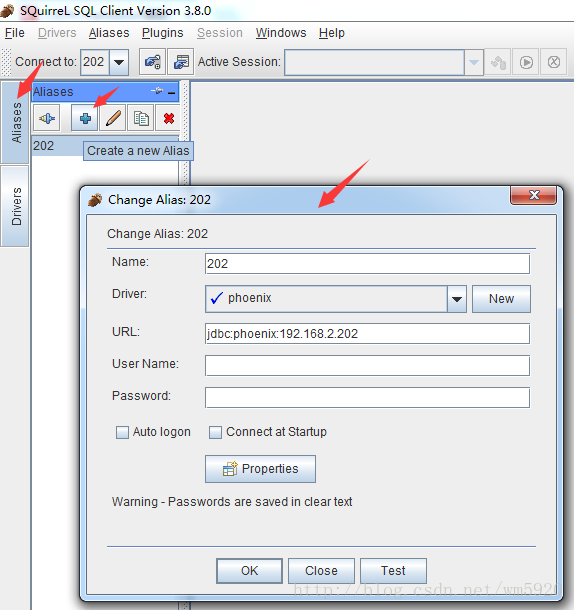Viewport: 574px width, 610px height.
Task: Switch to the vertical Aliases side tab
Action: pos(15,122)
